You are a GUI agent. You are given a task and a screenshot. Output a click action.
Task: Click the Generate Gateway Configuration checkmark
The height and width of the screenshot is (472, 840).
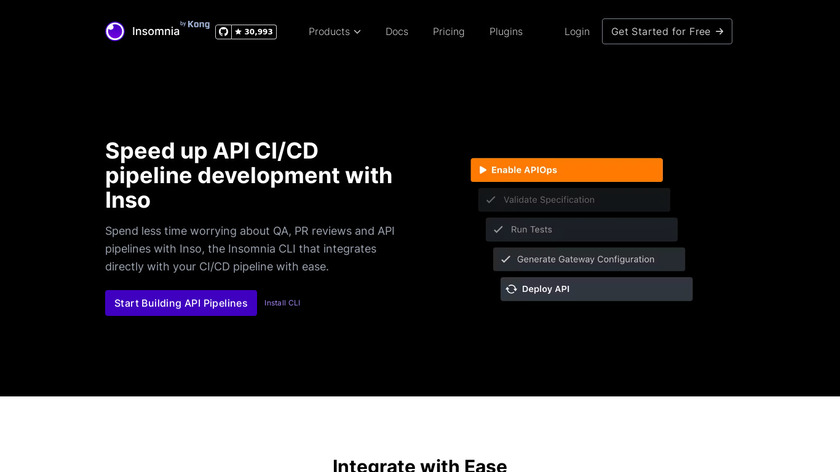[506, 259]
